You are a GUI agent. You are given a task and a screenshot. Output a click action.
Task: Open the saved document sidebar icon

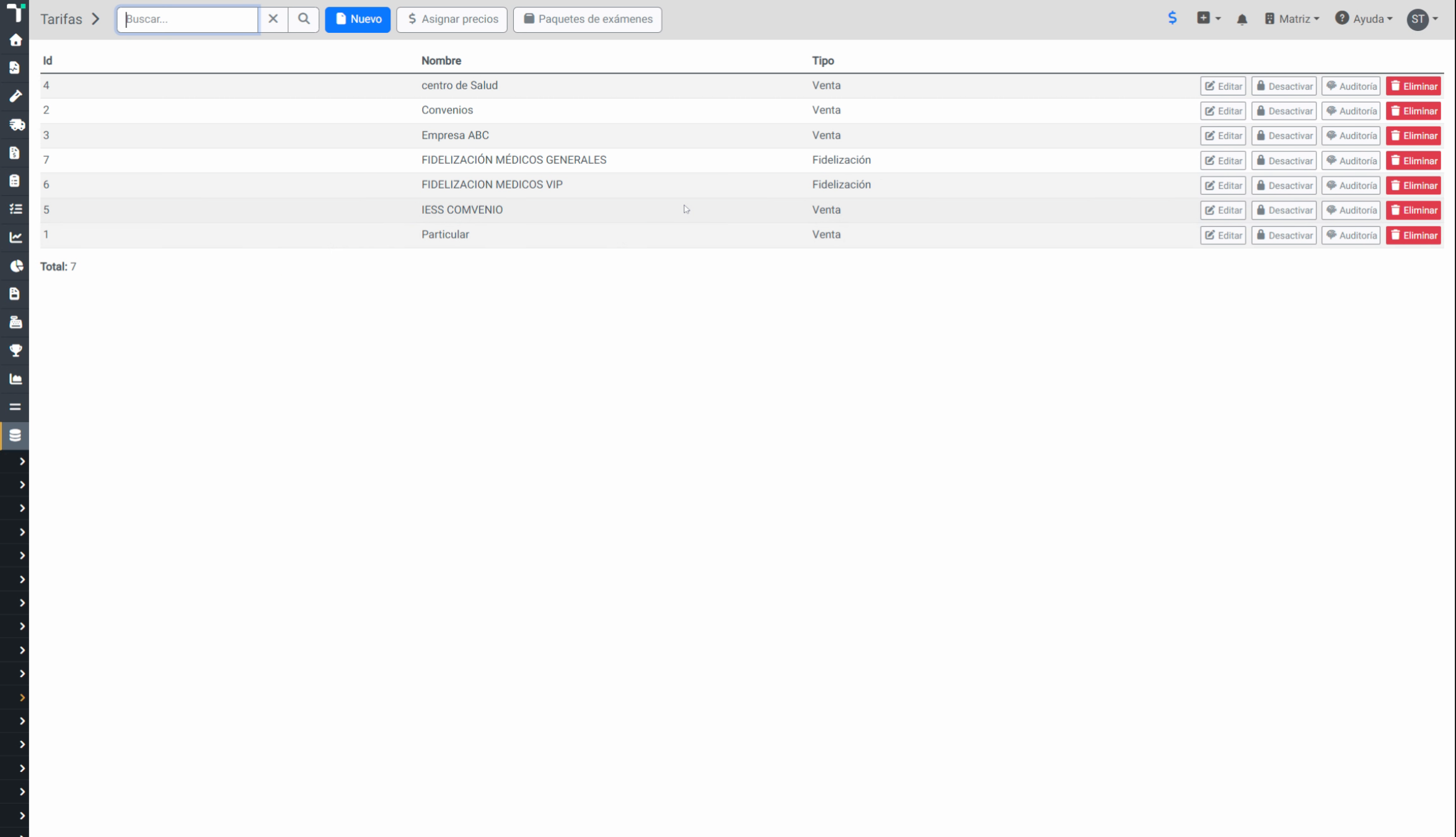click(15, 294)
